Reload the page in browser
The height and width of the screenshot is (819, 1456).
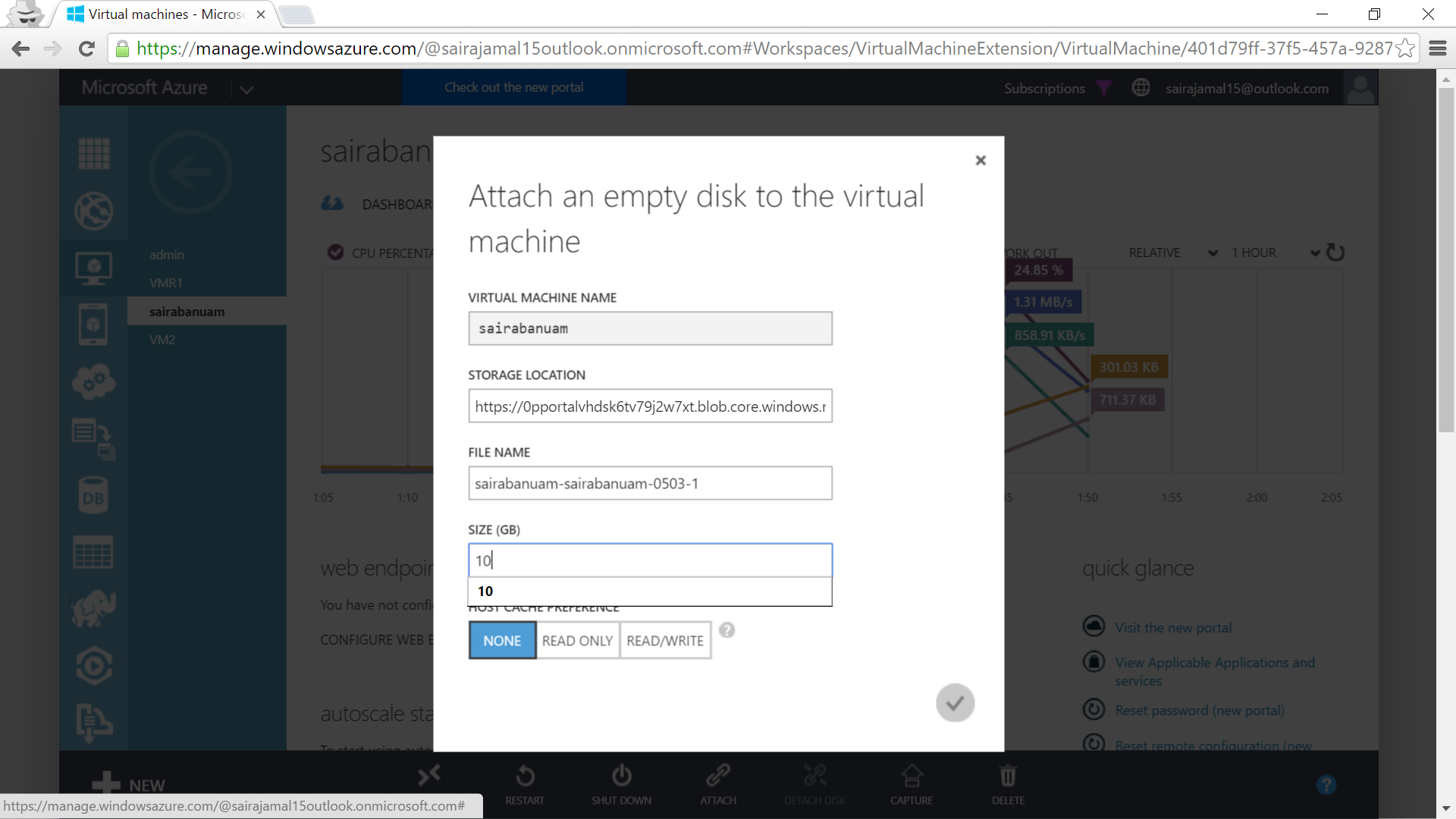point(86,49)
